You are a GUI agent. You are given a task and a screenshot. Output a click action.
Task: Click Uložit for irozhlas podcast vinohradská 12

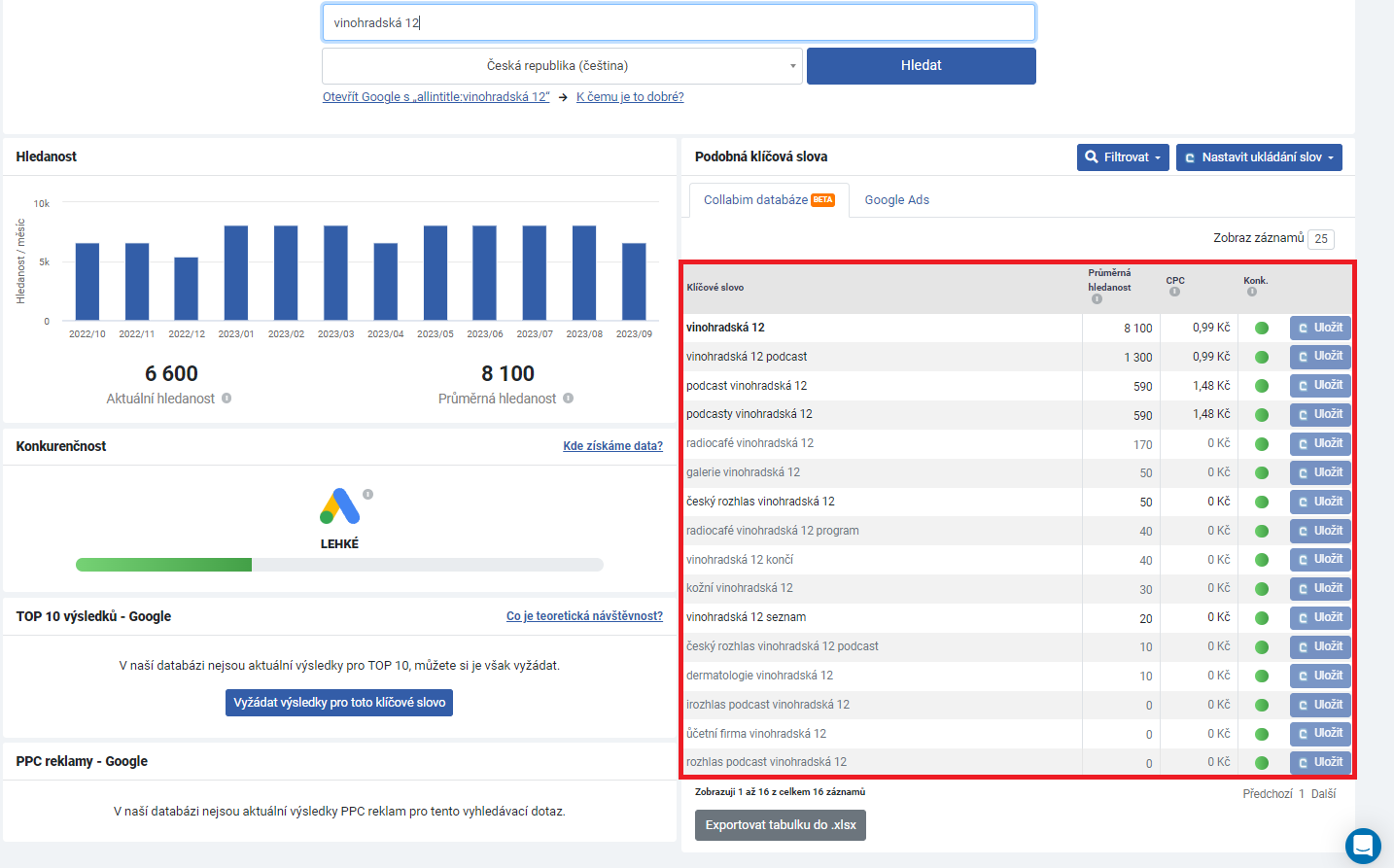1320,705
